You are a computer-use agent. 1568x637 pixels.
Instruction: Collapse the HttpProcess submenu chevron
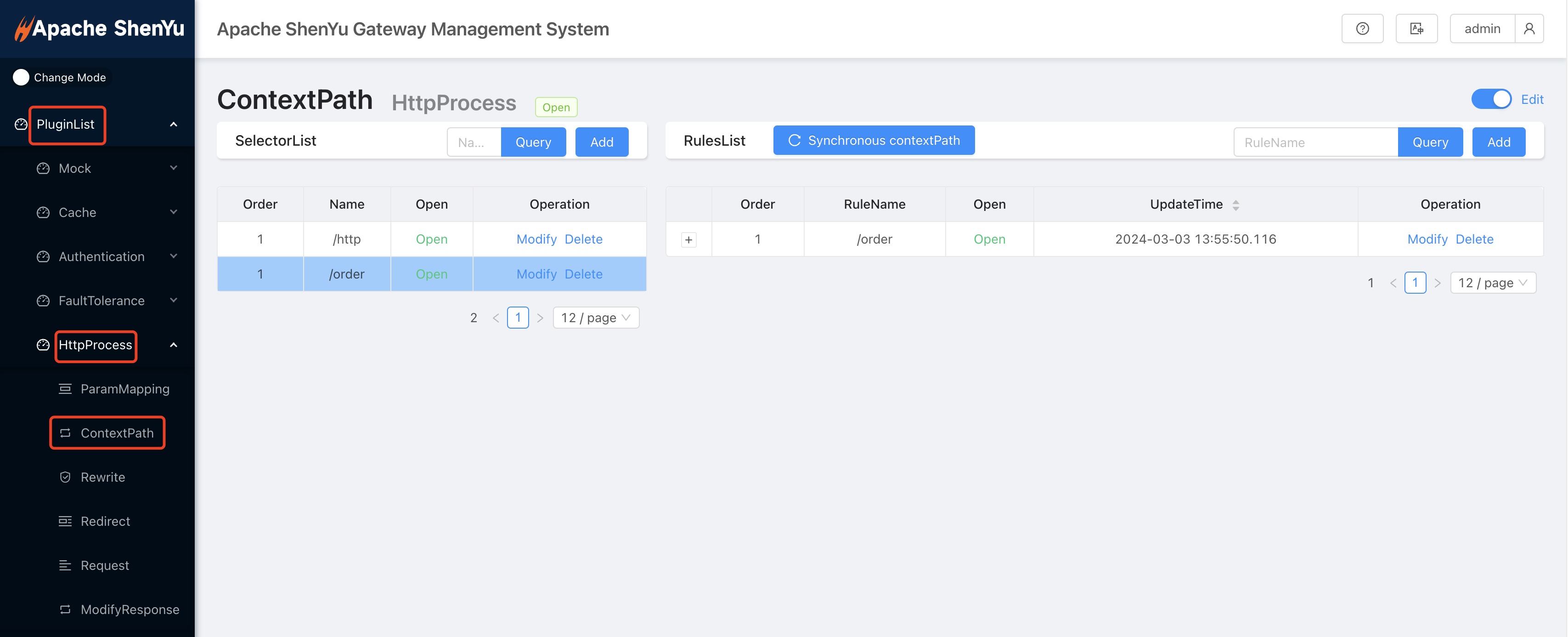coord(174,345)
